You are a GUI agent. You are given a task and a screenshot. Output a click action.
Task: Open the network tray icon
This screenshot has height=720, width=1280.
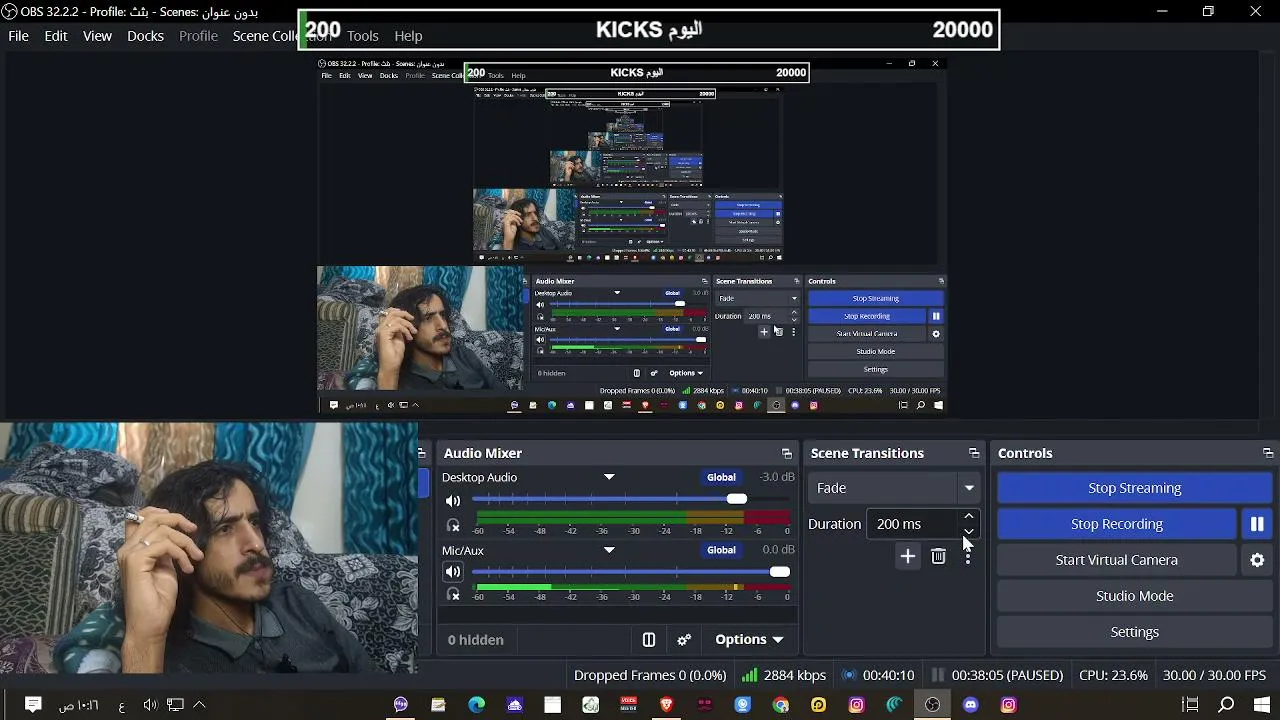(x=175, y=705)
